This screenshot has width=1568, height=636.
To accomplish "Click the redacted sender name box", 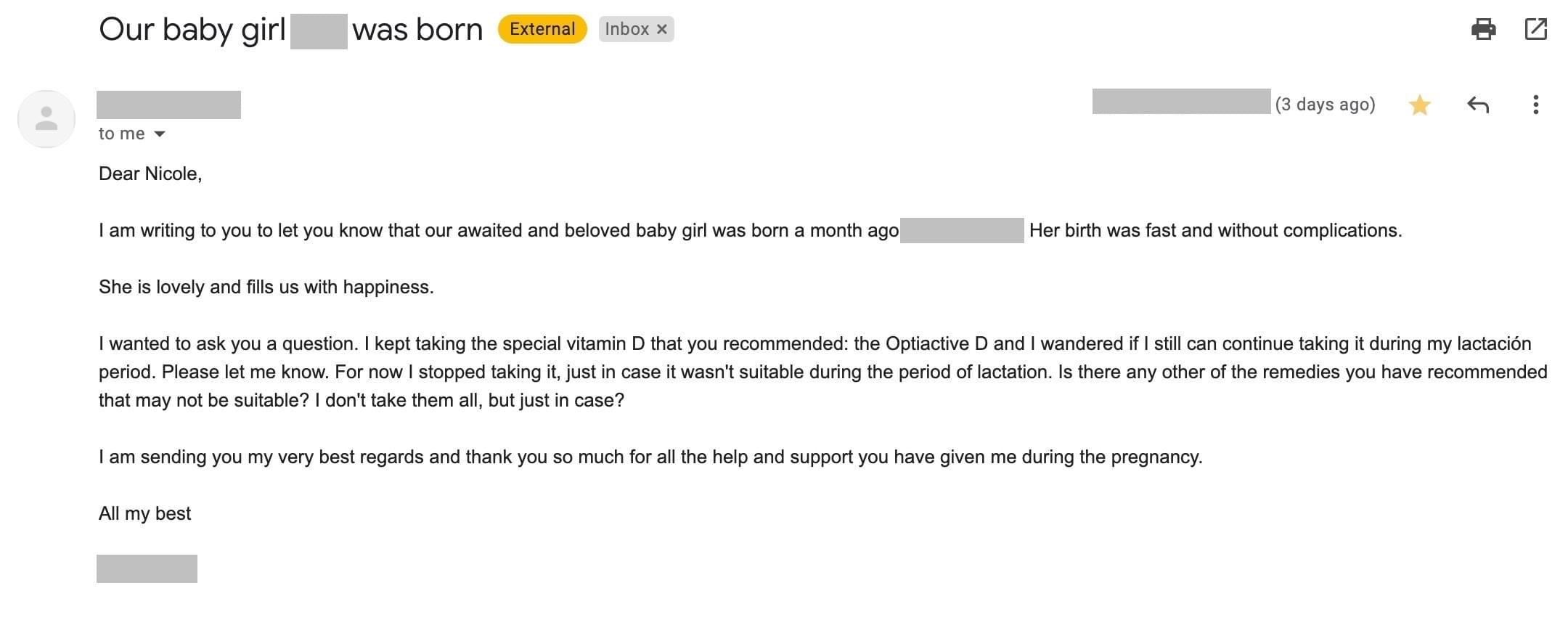I will point(168,105).
